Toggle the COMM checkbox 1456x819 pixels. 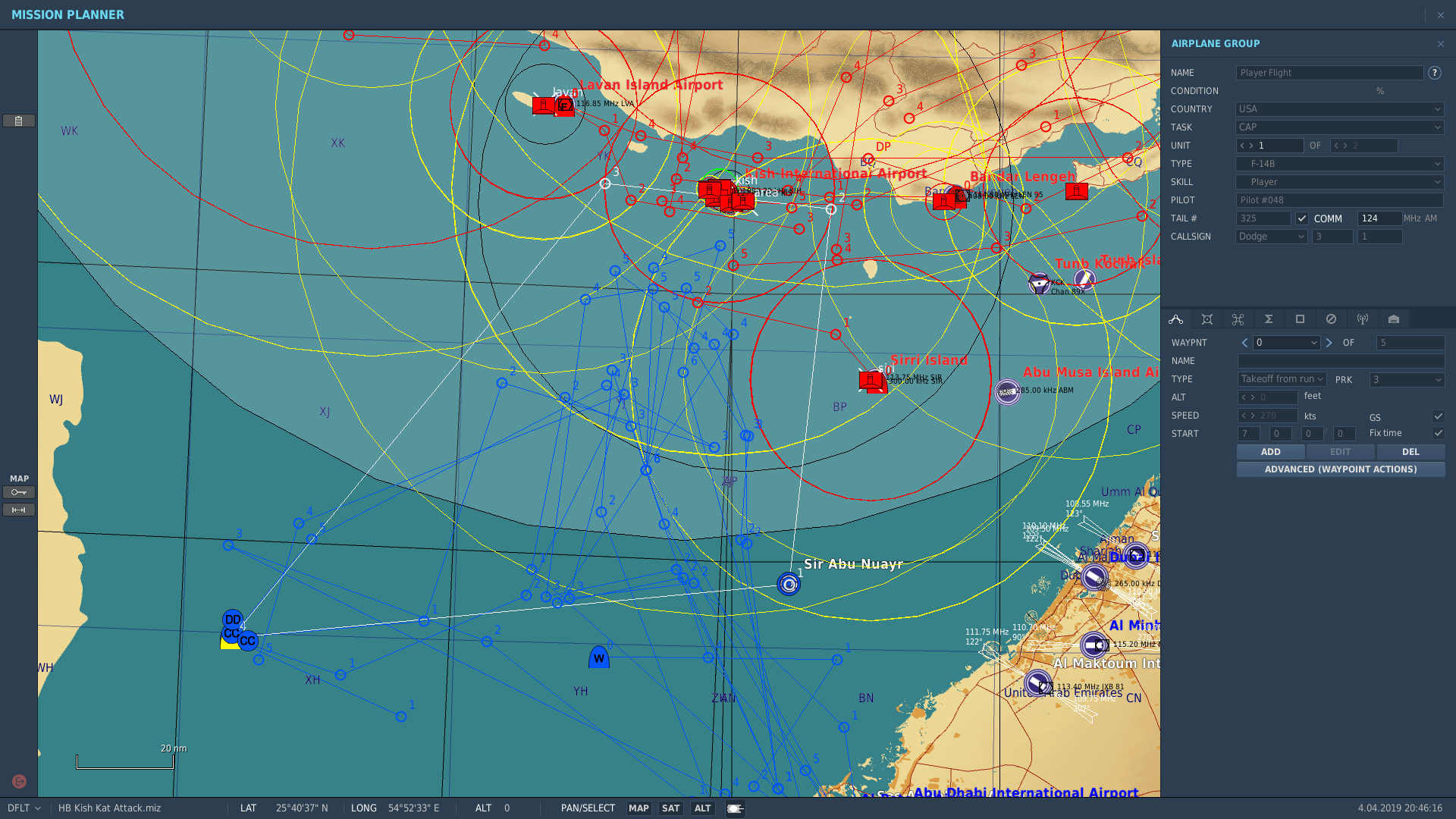pos(1302,218)
